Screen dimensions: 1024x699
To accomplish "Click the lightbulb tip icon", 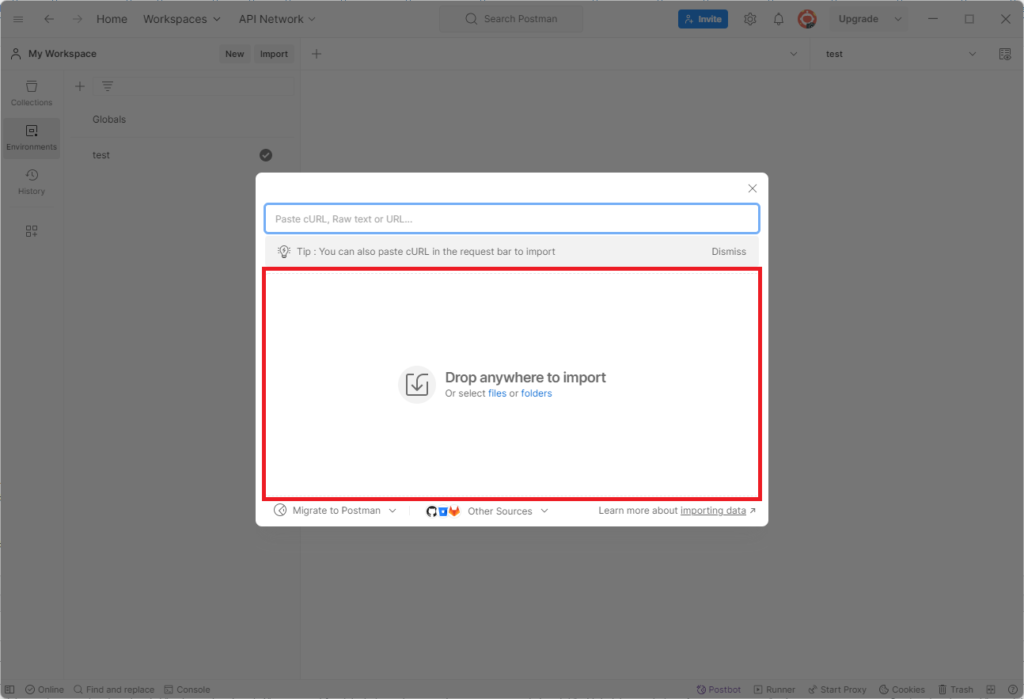I will [283, 252].
